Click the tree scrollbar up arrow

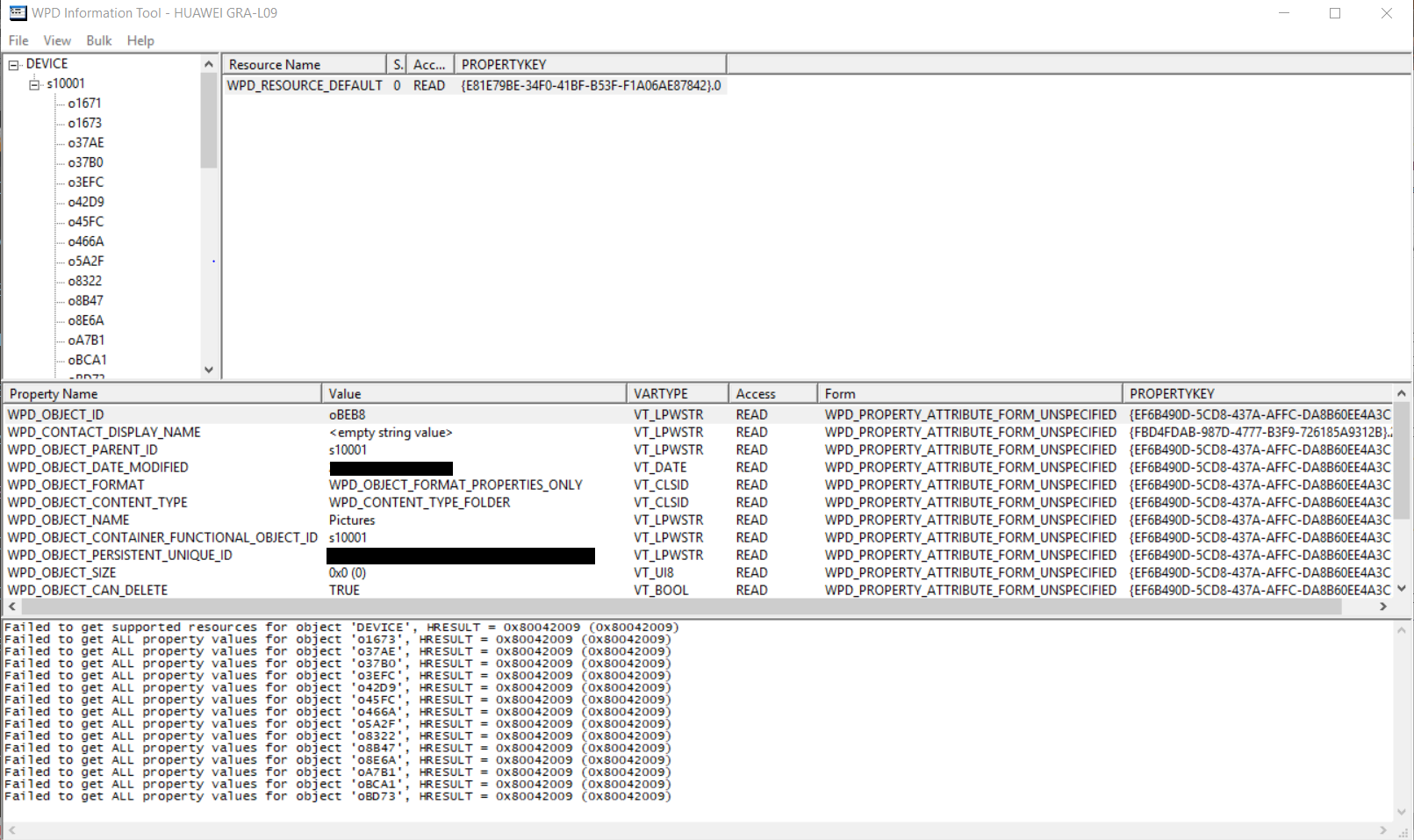pyautogui.click(x=209, y=64)
